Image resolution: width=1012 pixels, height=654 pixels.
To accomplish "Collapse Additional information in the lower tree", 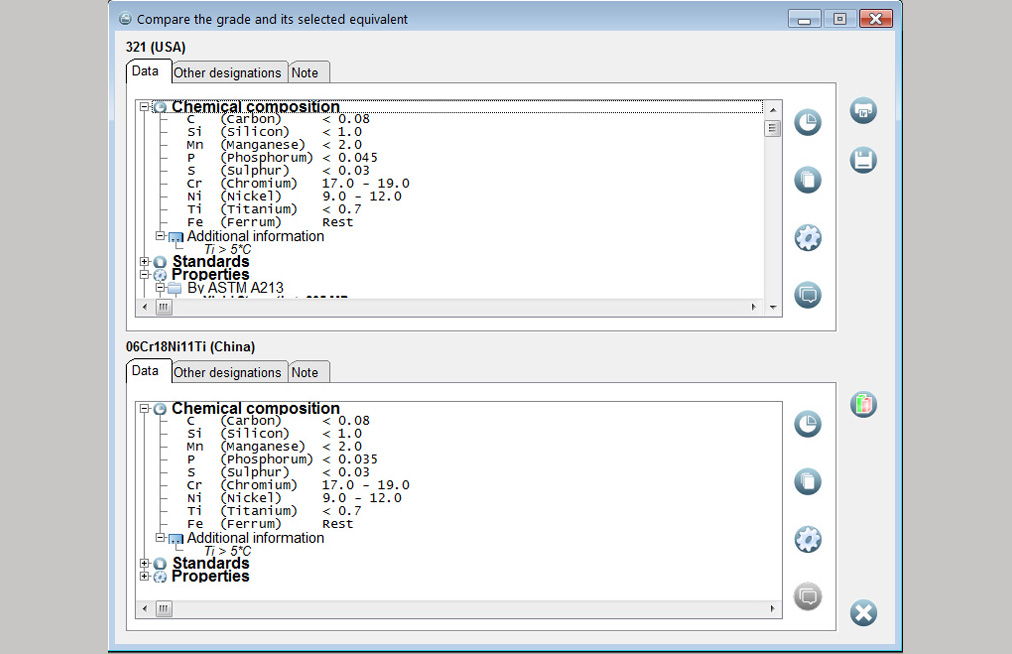I will click(160, 538).
